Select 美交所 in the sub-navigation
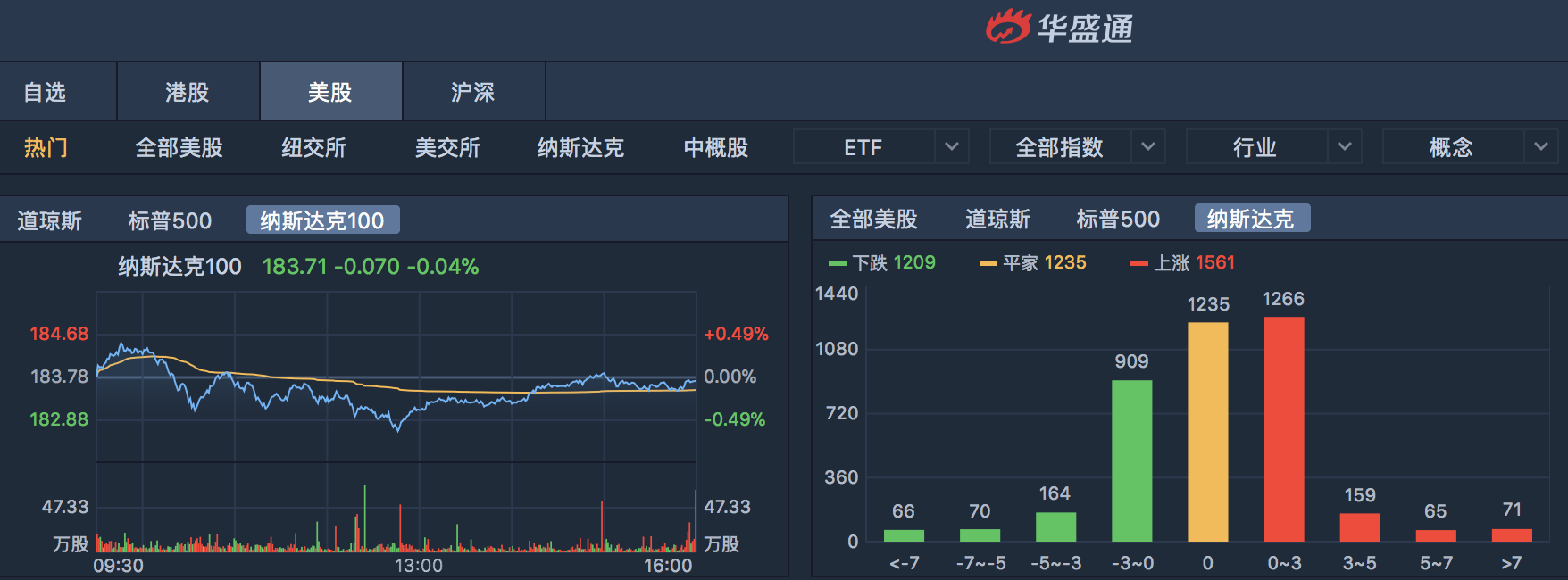Image resolution: width=1568 pixels, height=580 pixels. click(x=447, y=147)
